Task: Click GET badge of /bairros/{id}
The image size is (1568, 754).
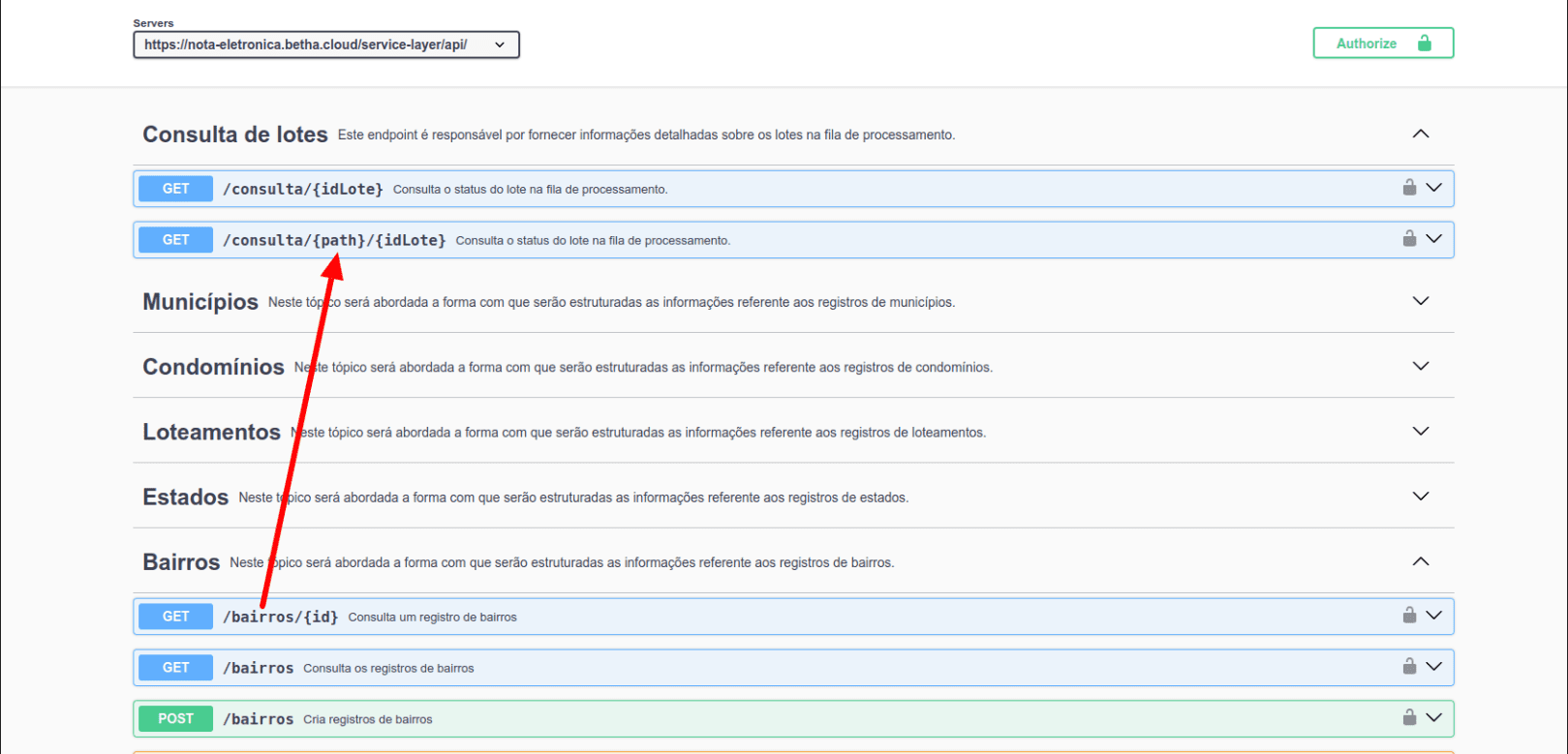Action: tap(175, 617)
